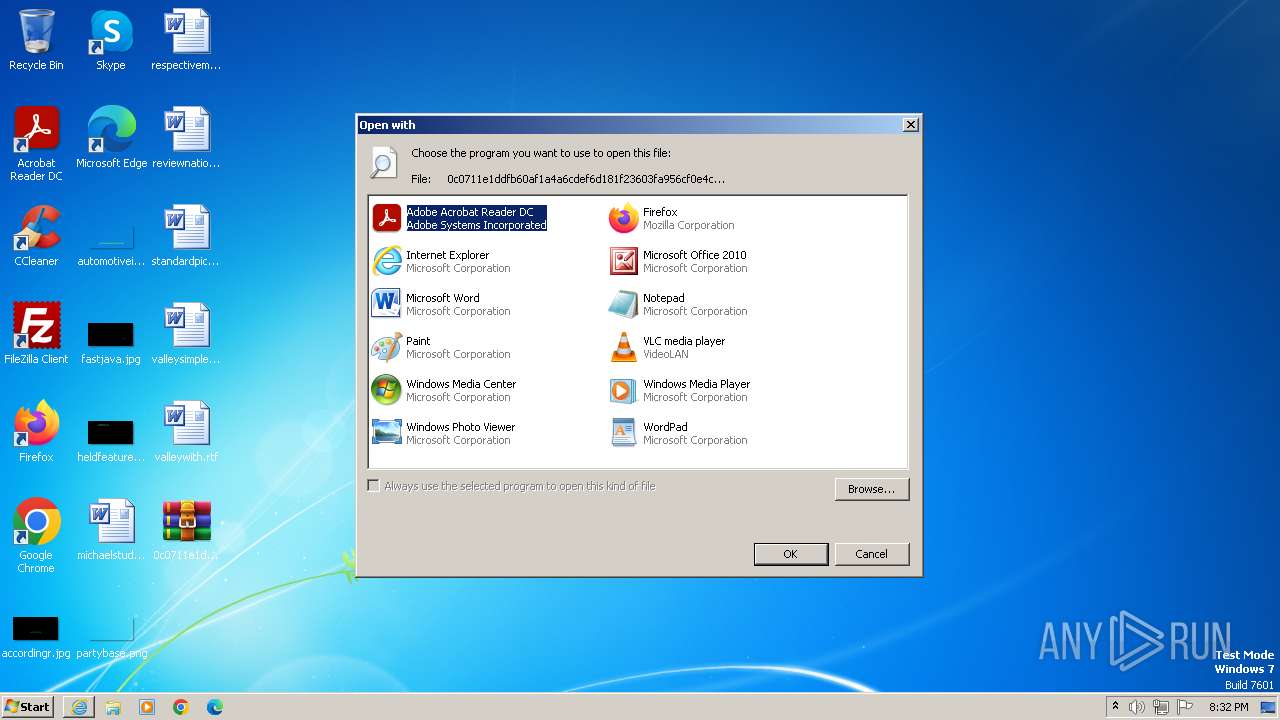The width and height of the screenshot is (1280, 720).
Task: Show hidden system tray icons
Action: tap(1115, 707)
